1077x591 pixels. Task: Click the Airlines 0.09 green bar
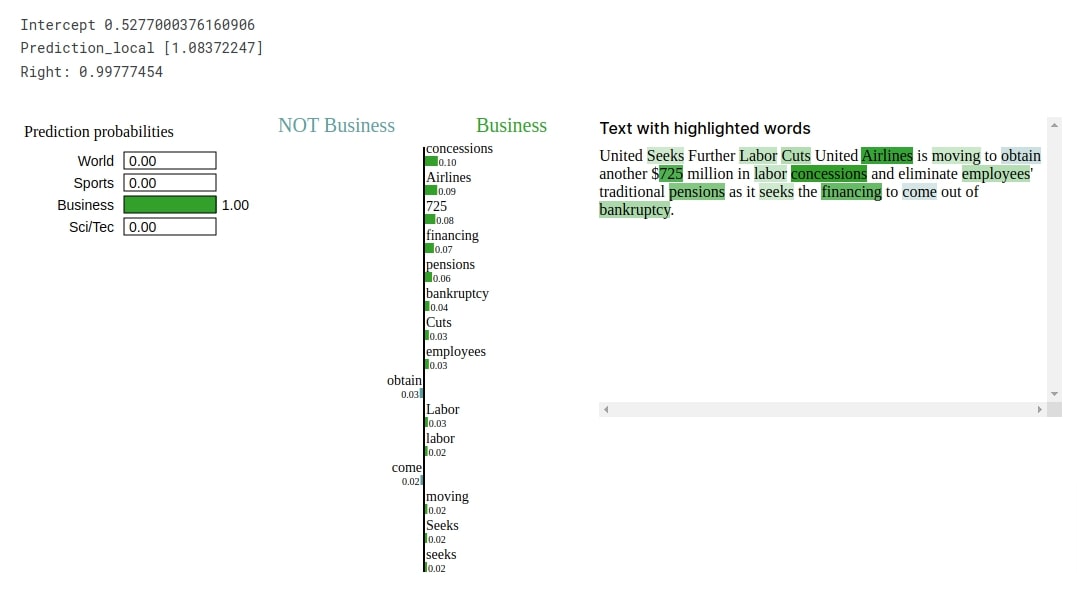pos(431,190)
